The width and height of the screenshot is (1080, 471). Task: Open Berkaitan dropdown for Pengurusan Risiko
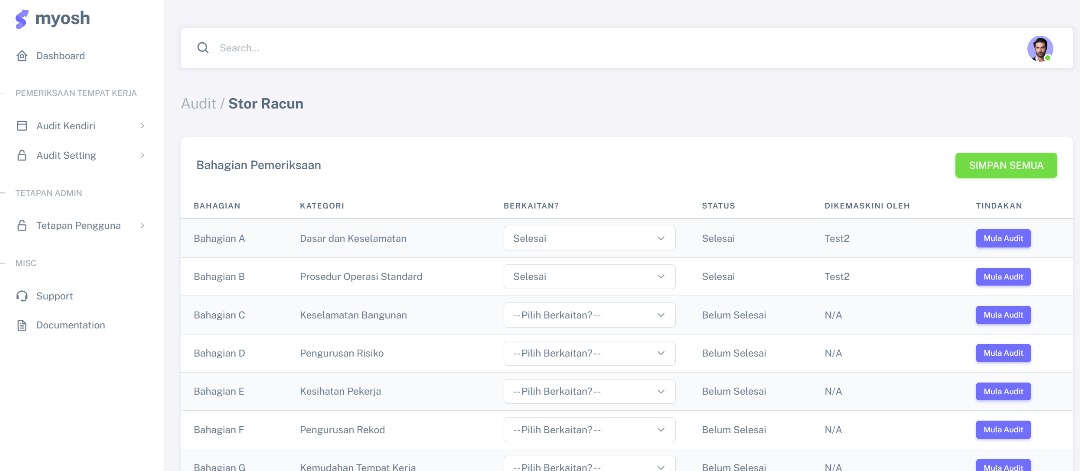(589, 353)
